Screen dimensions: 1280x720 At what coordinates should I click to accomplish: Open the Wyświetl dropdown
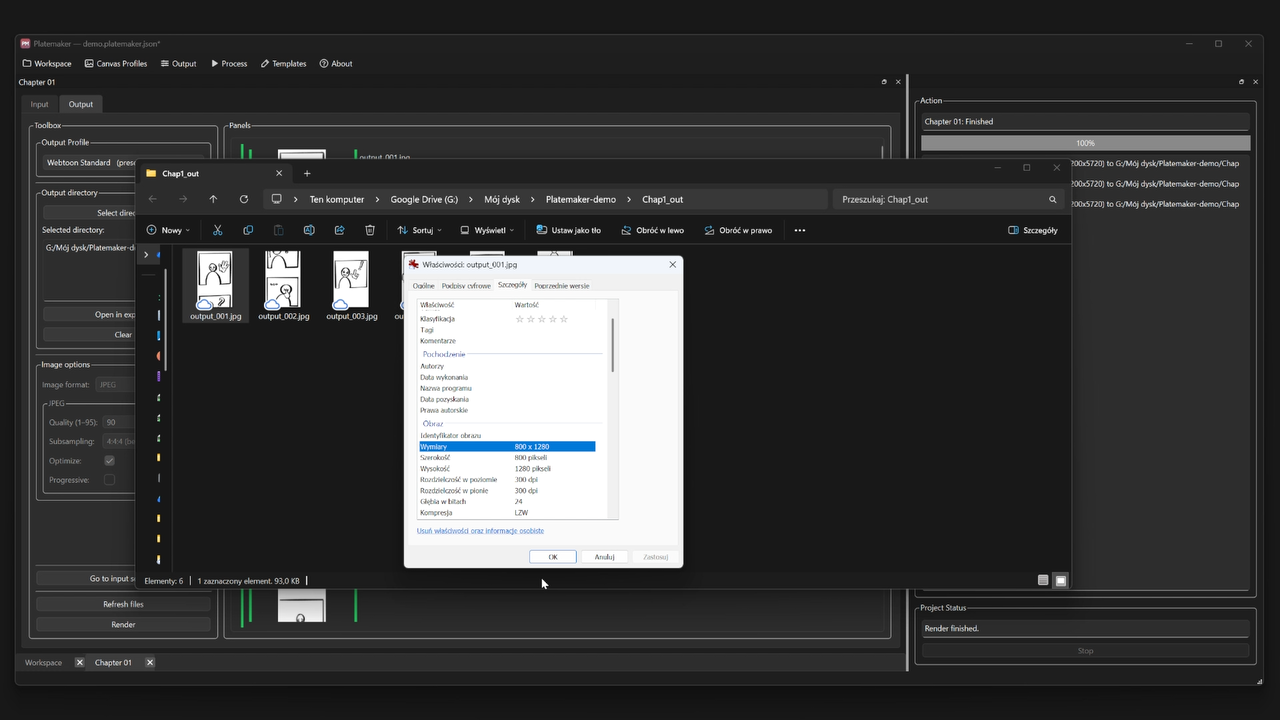(487, 230)
